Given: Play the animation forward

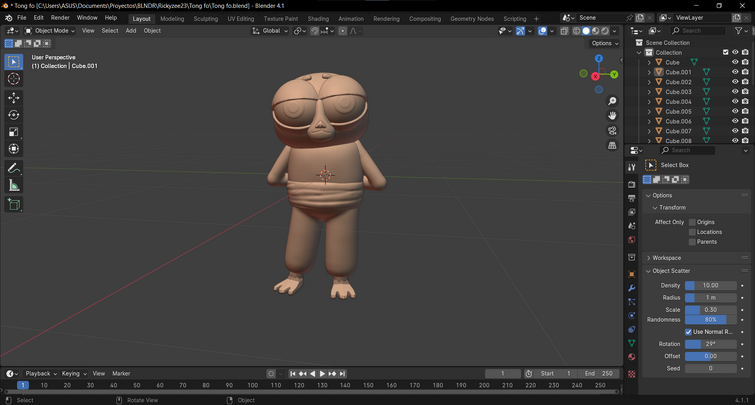Looking at the screenshot, I should click(323, 374).
